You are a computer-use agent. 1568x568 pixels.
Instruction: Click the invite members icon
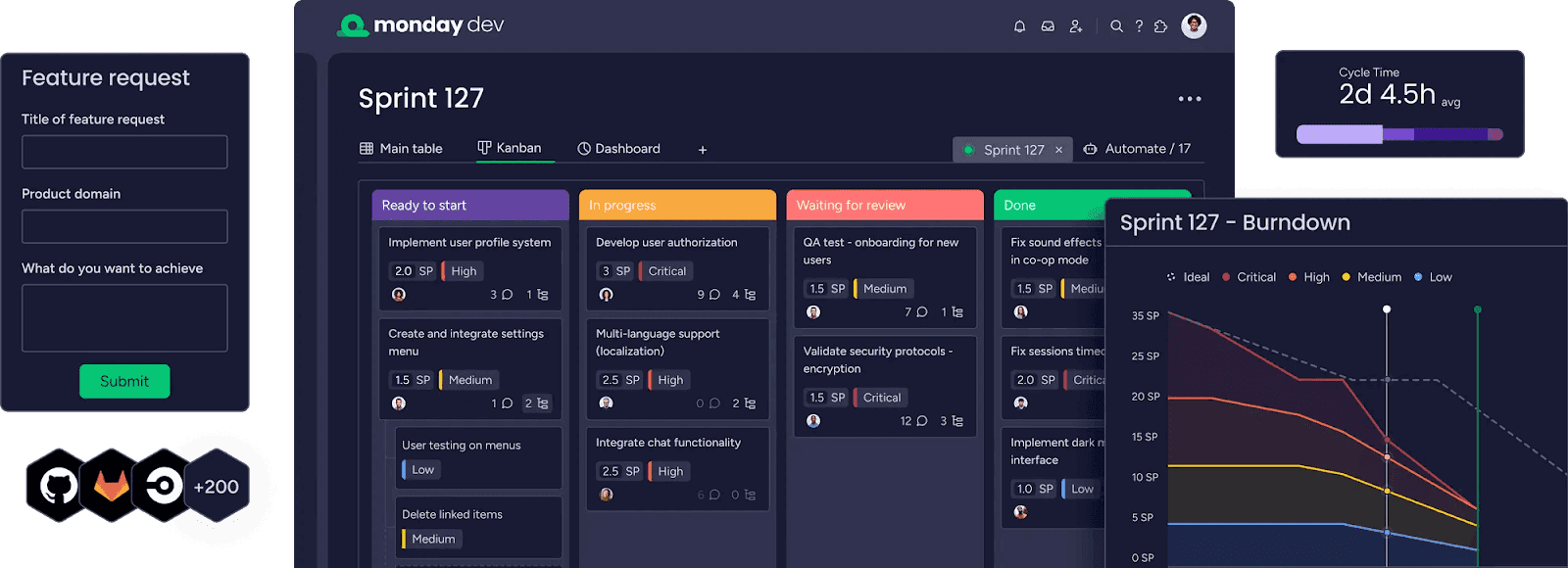[1076, 26]
